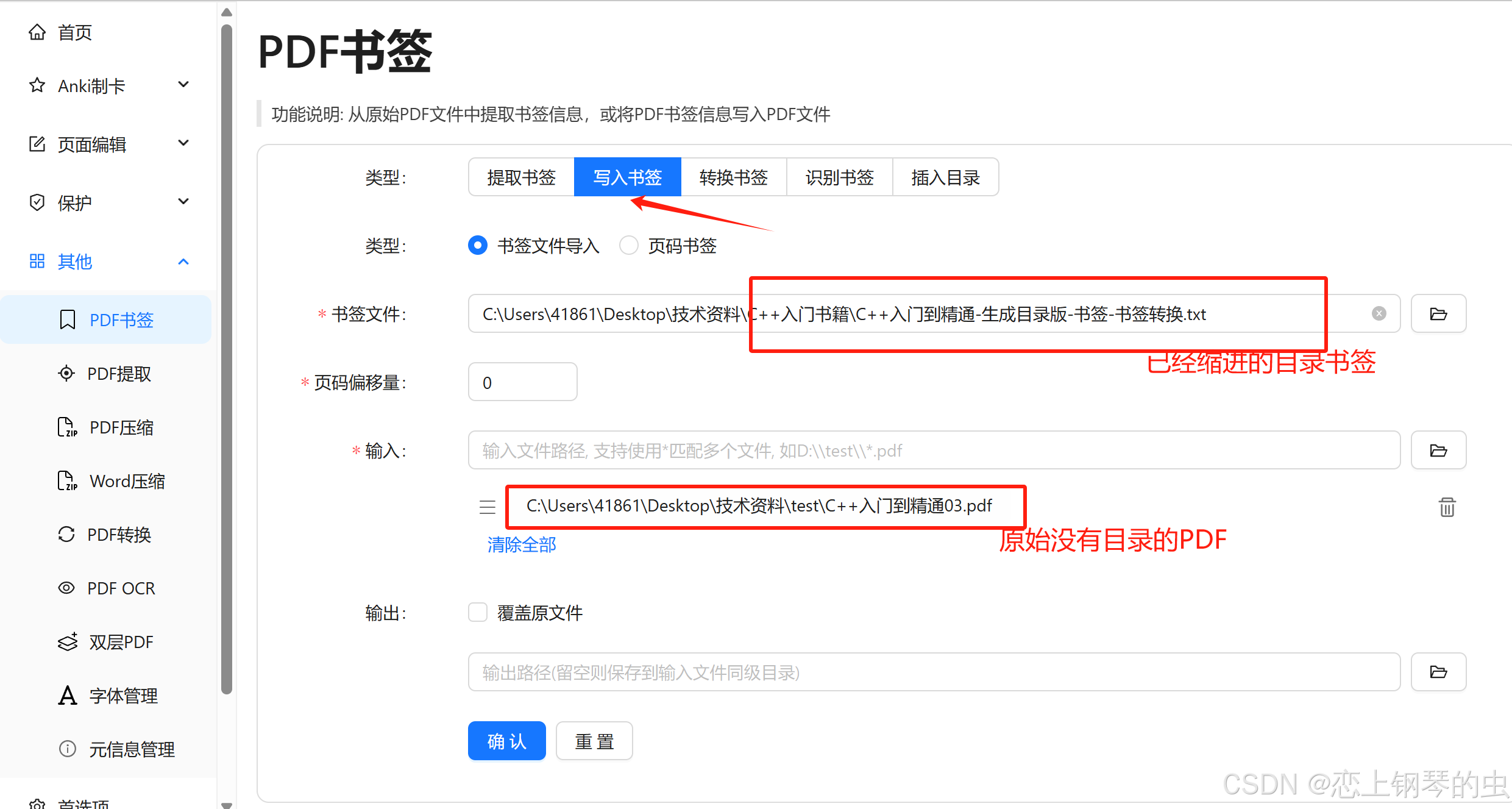Click the 页码偏移量 input field

[522, 382]
